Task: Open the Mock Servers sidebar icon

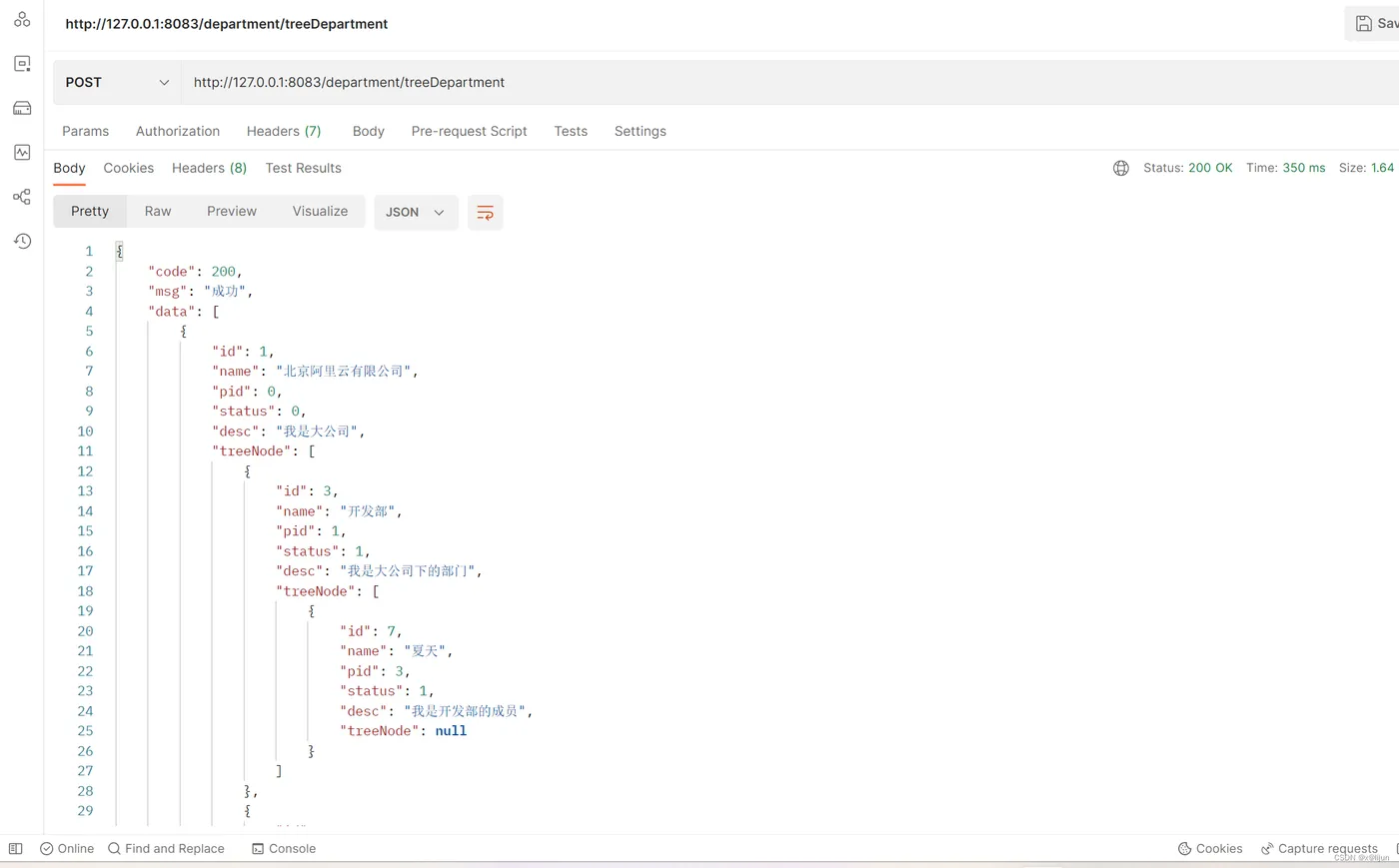Action: coord(22,108)
